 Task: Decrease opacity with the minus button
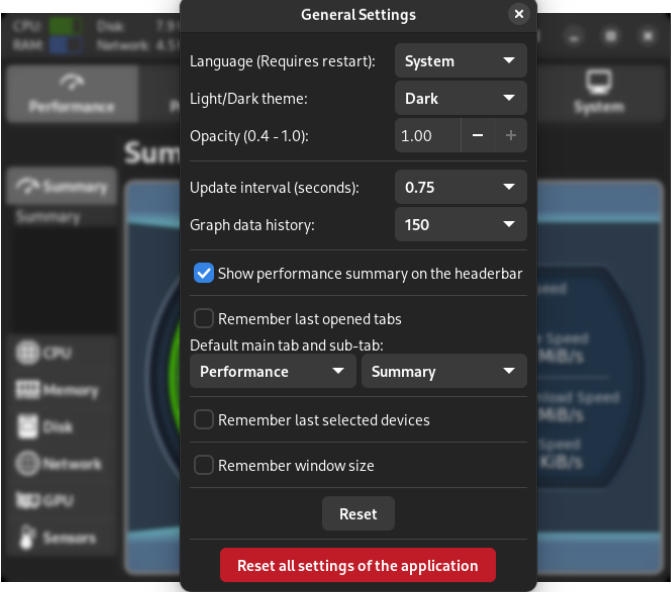478,136
